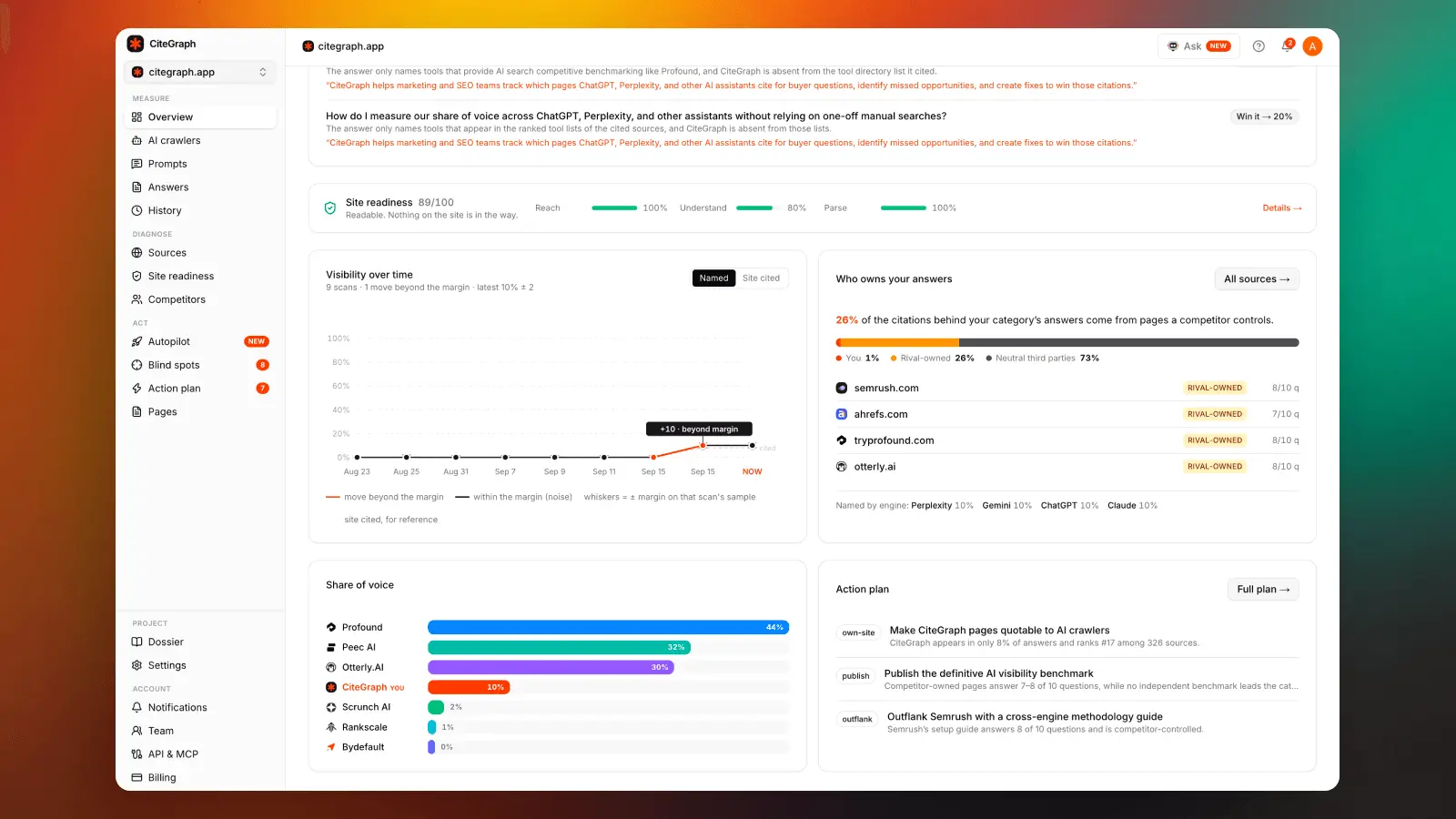The width and height of the screenshot is (1456, 819).
Task: Open the Autopilot menu item label
Action: (x=169, y=341)
